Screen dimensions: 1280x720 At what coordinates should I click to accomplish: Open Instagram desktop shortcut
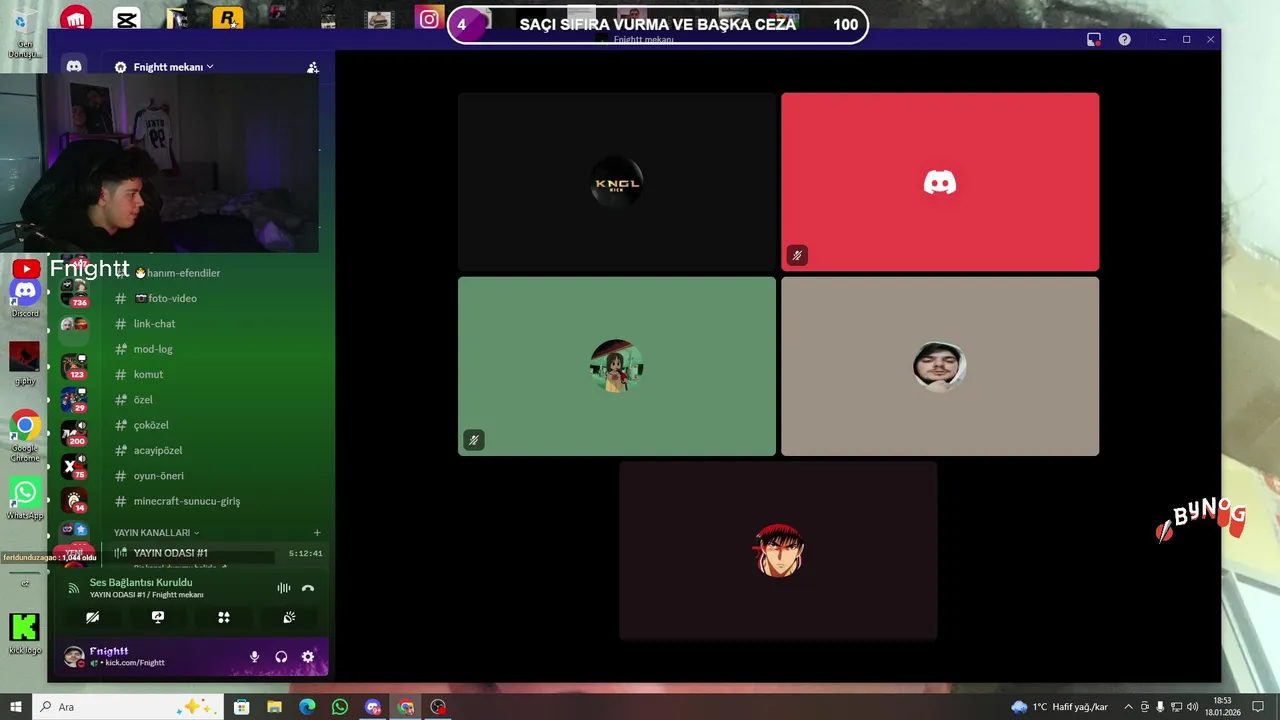click(430, 18)
